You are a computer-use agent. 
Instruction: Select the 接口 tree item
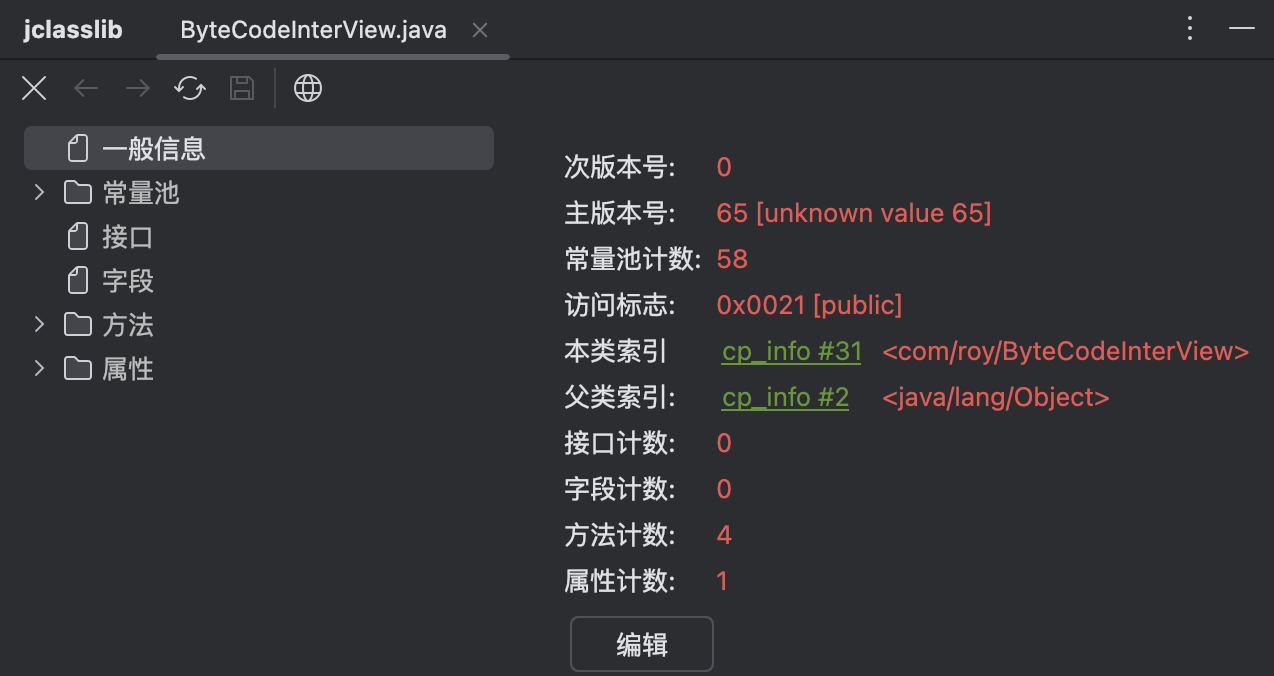coord(127,237)
